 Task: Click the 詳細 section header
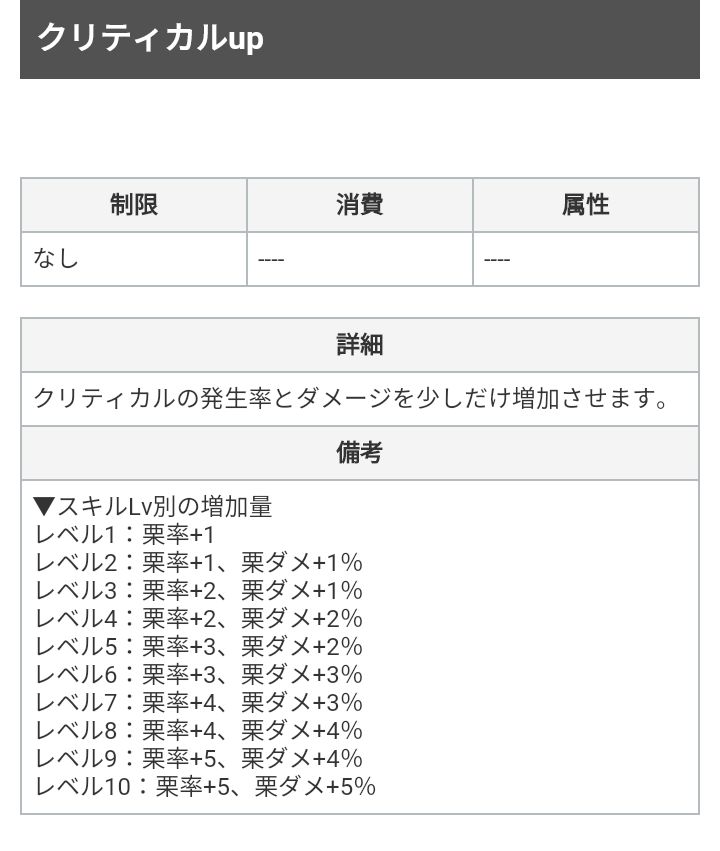pyautogui.click(x=360, y=345)
